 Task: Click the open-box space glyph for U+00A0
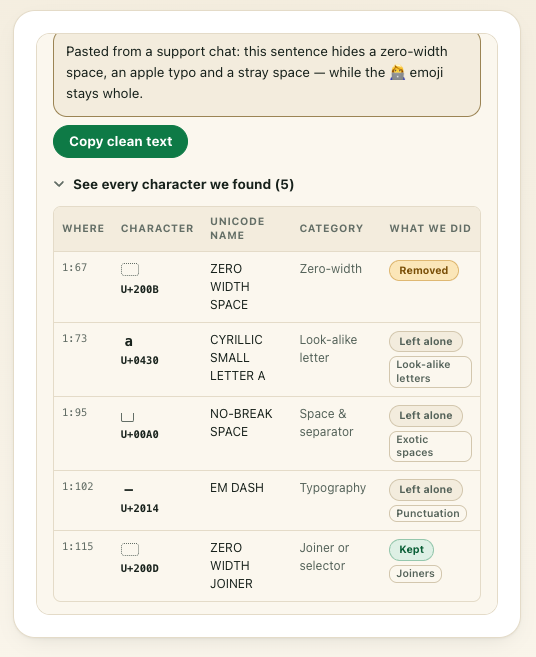point(127,417)
